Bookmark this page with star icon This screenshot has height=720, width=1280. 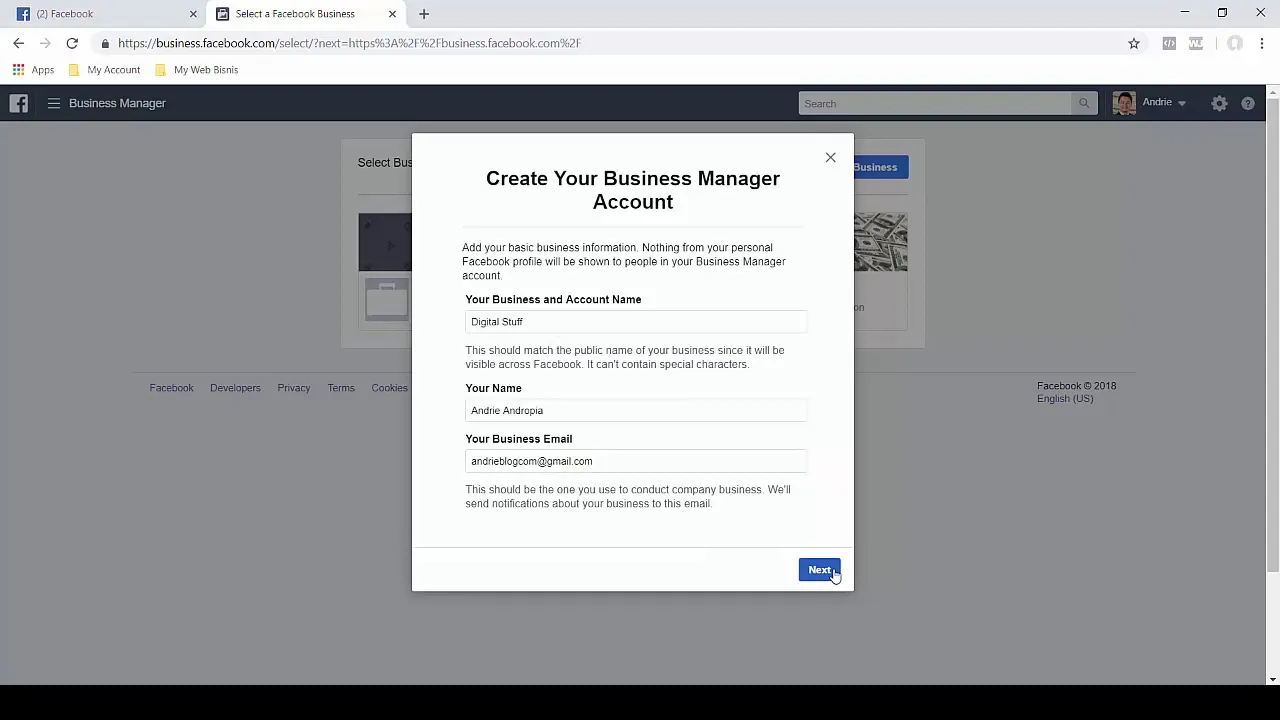point(1134,43)
